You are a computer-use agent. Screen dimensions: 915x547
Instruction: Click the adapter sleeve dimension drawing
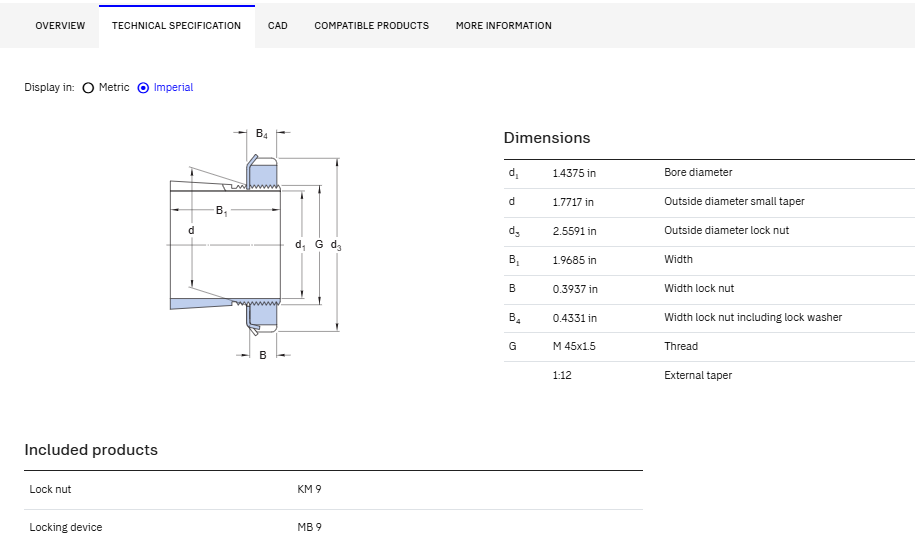(x=254, y=242)
